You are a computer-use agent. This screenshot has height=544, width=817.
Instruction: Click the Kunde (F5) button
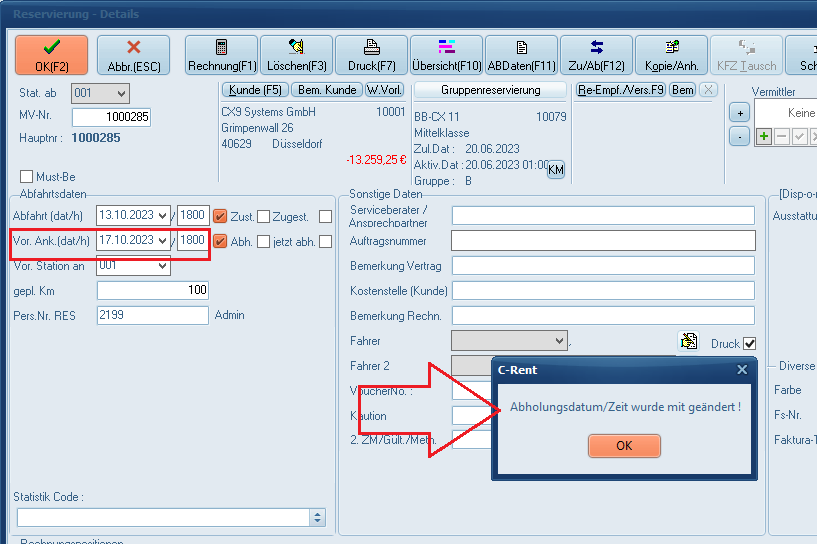[255, 90]
